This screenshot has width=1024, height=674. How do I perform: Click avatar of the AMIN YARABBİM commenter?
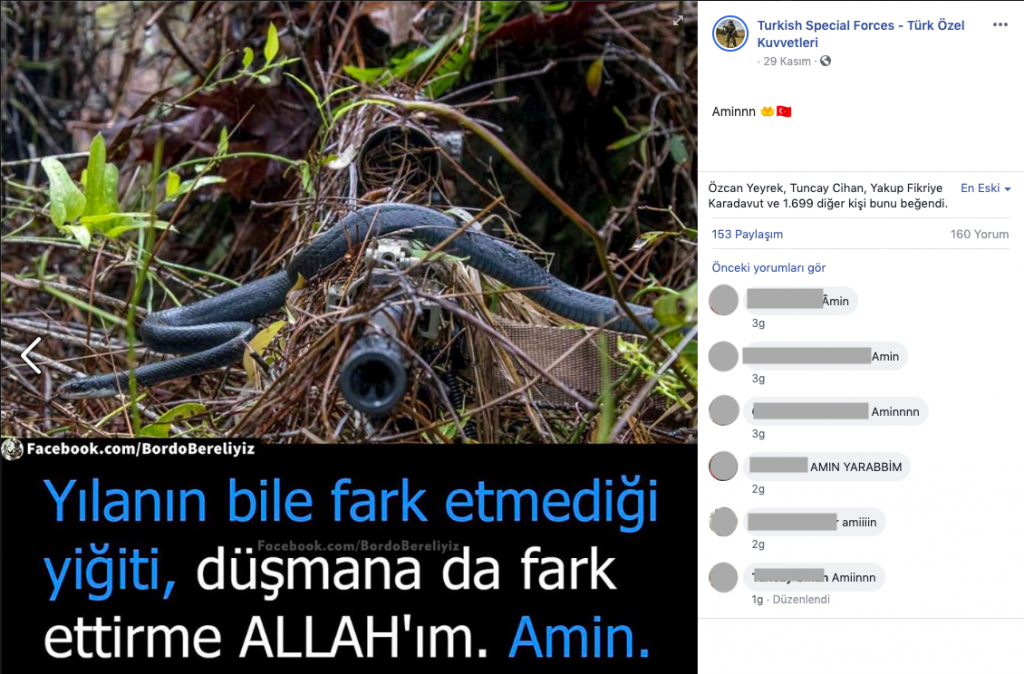tap(724, 466)
